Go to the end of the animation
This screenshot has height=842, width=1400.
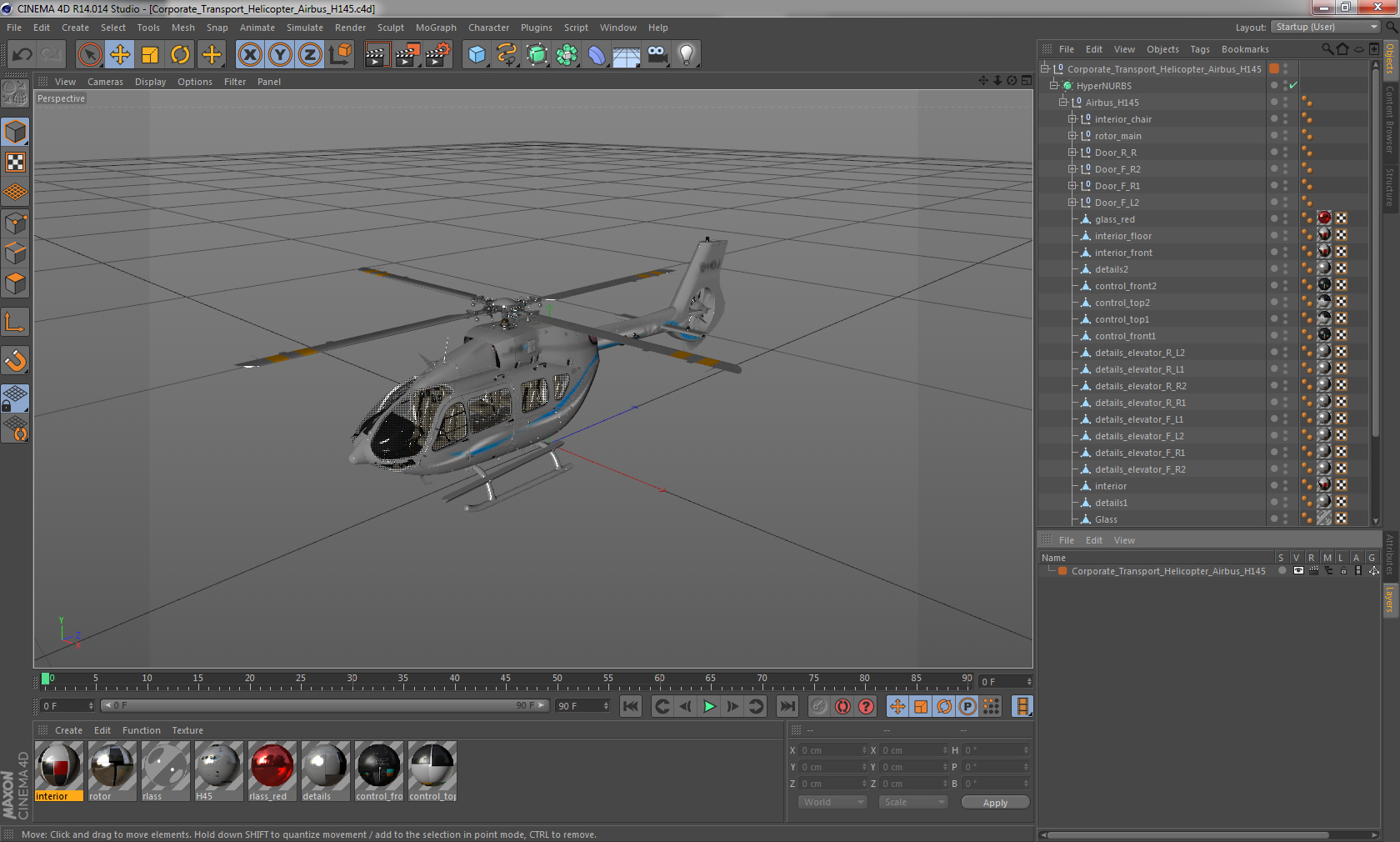[x=787, y=706]
